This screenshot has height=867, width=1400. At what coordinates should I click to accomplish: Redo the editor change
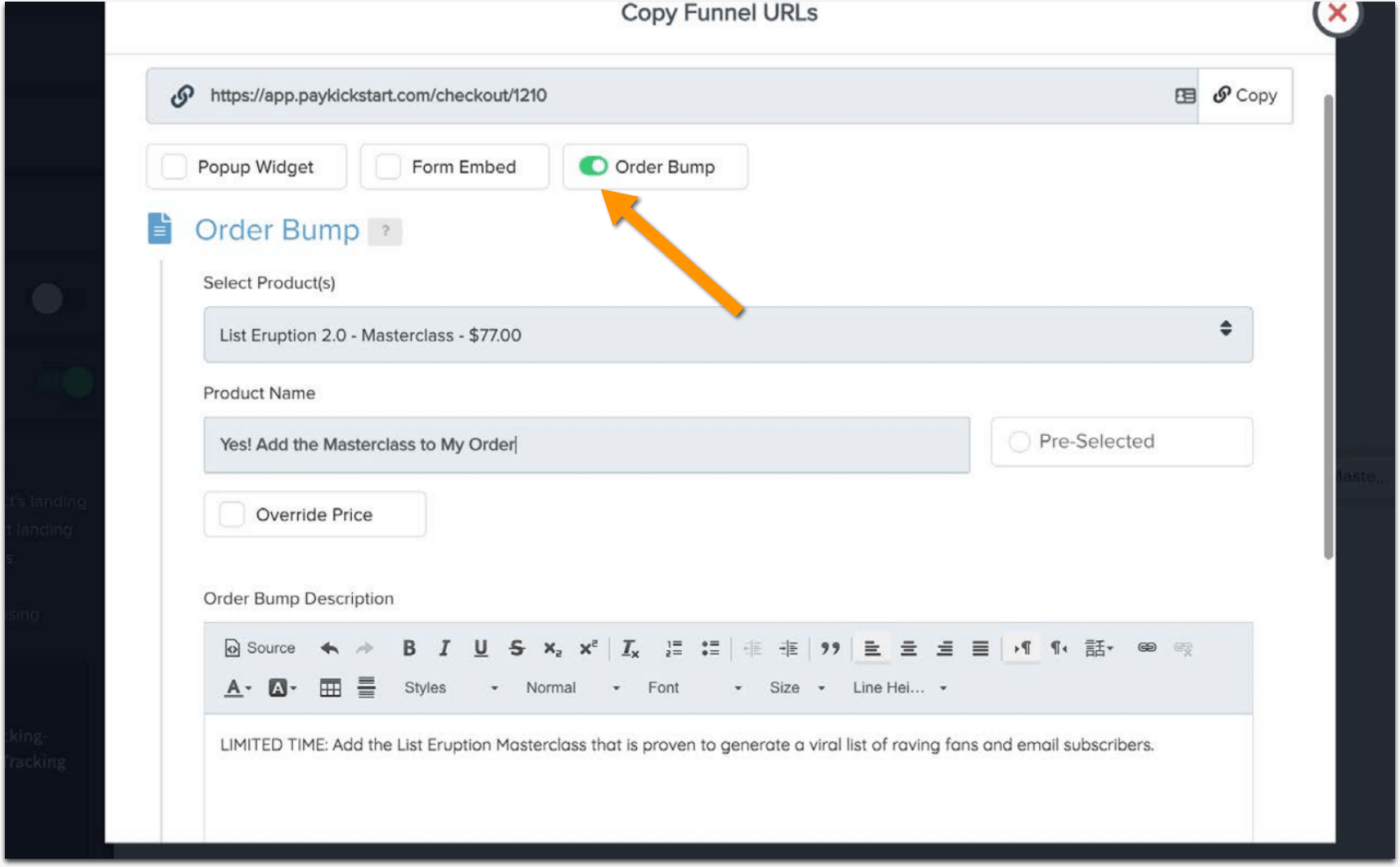coord(365,648)
